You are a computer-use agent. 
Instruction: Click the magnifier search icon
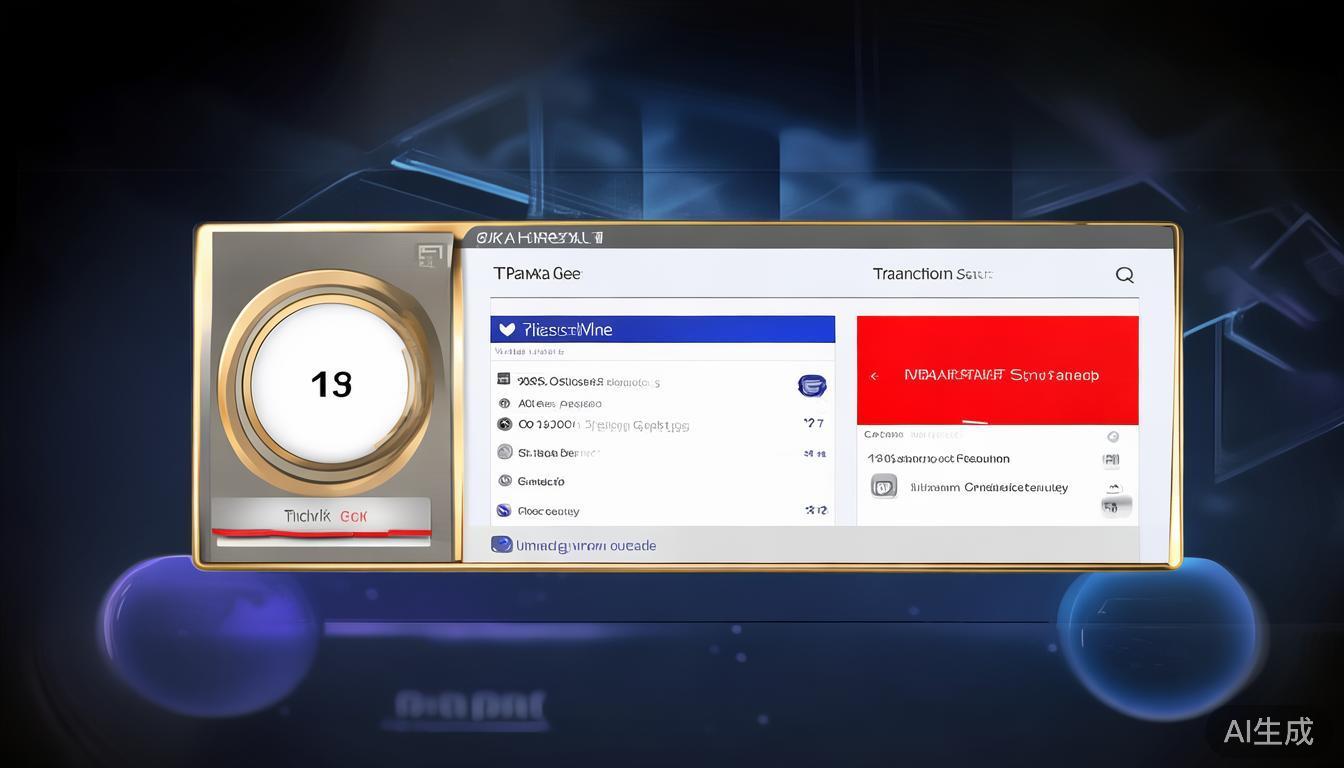click(x=1124, y=275)
